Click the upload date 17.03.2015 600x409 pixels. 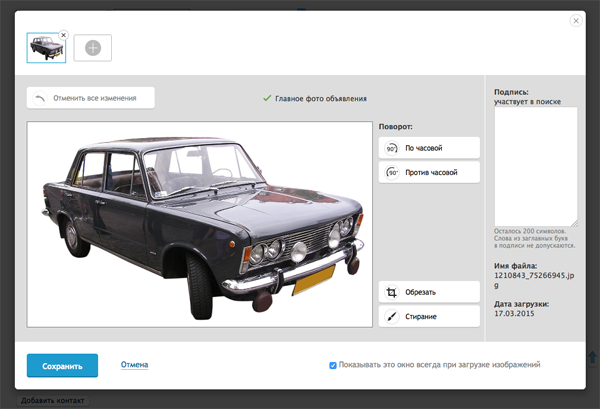(x=514, y=314)
